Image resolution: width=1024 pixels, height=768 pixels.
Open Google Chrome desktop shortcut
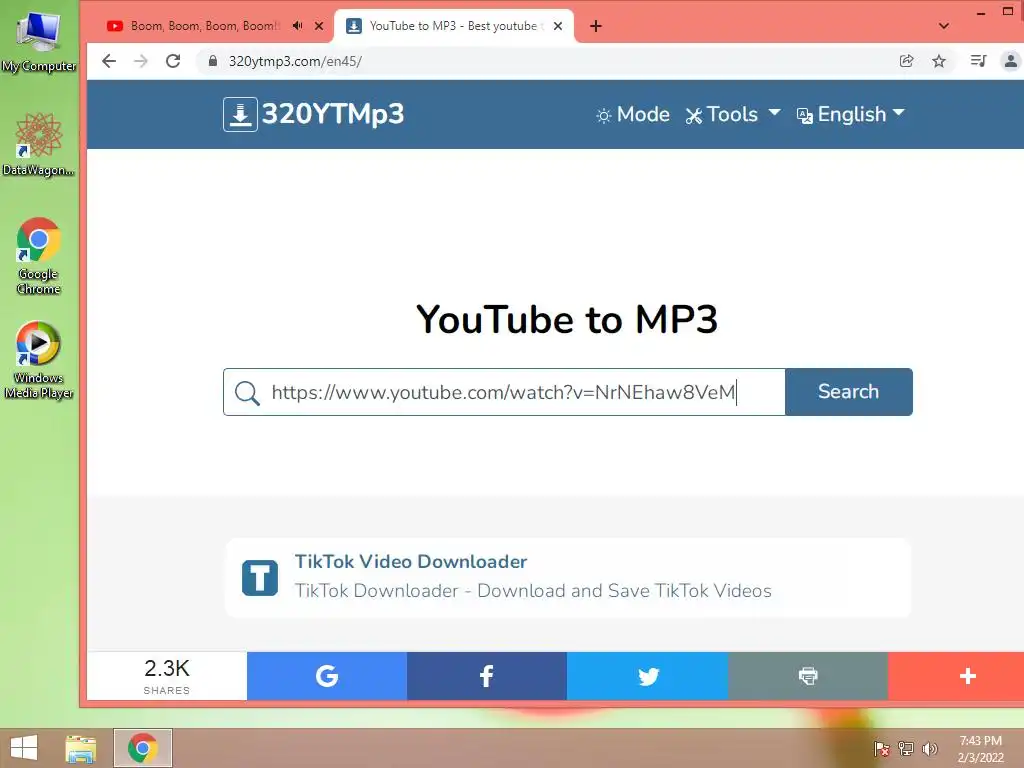point(39,256)
